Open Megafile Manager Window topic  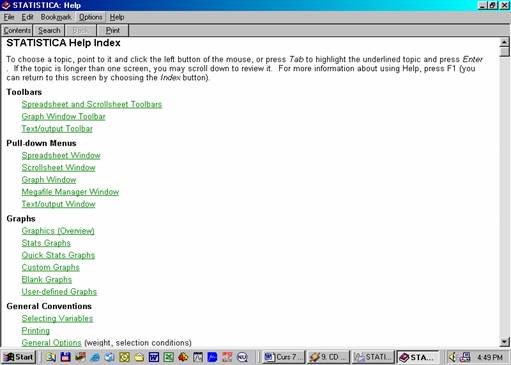70,192
